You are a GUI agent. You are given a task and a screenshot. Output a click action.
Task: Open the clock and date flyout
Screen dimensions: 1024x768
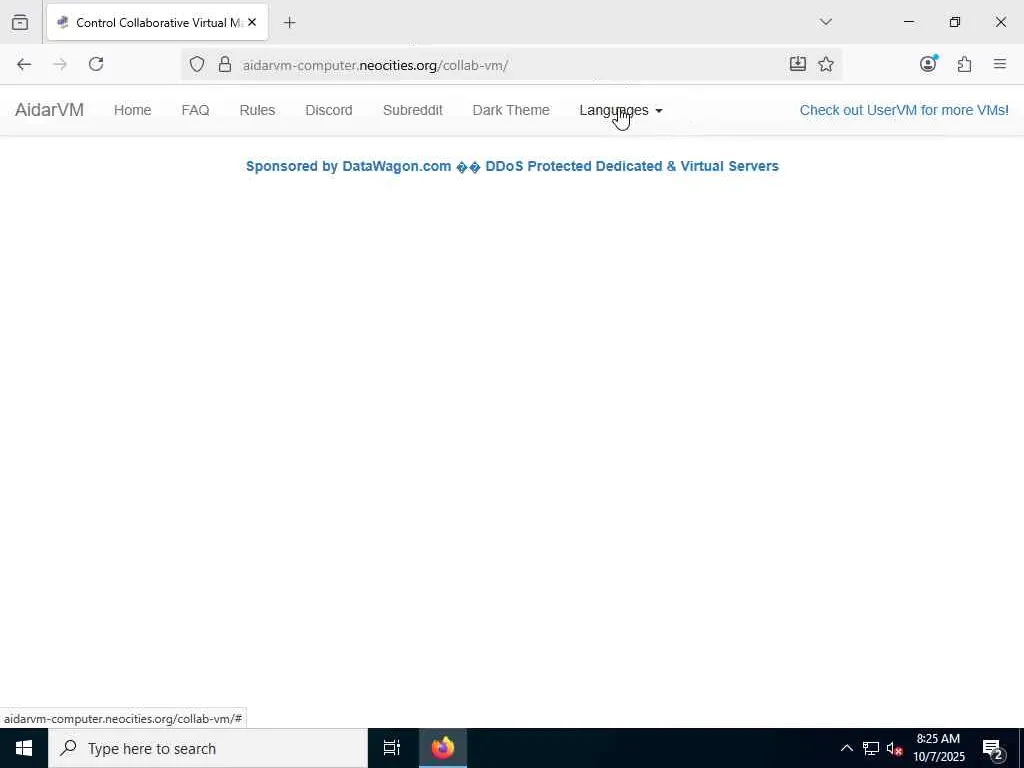point(938,748)
